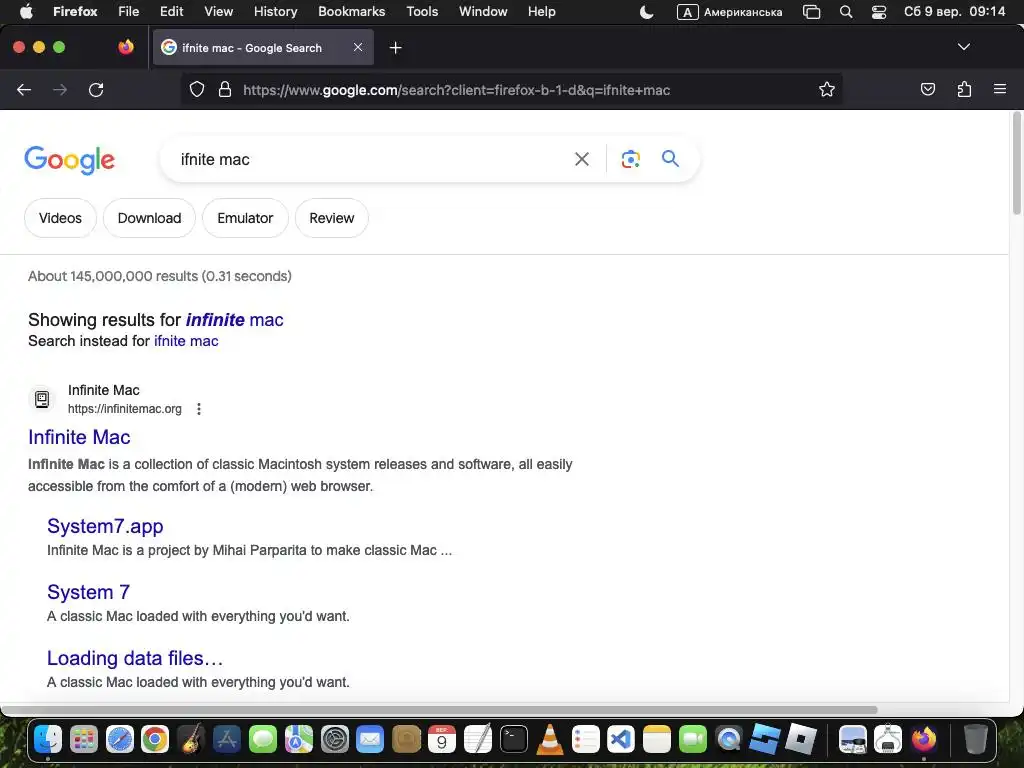The width and height of the screenshot is (1024, 768).
Task: Click the vertical page scrollbar thumb
Action: tap(1016, 163)
